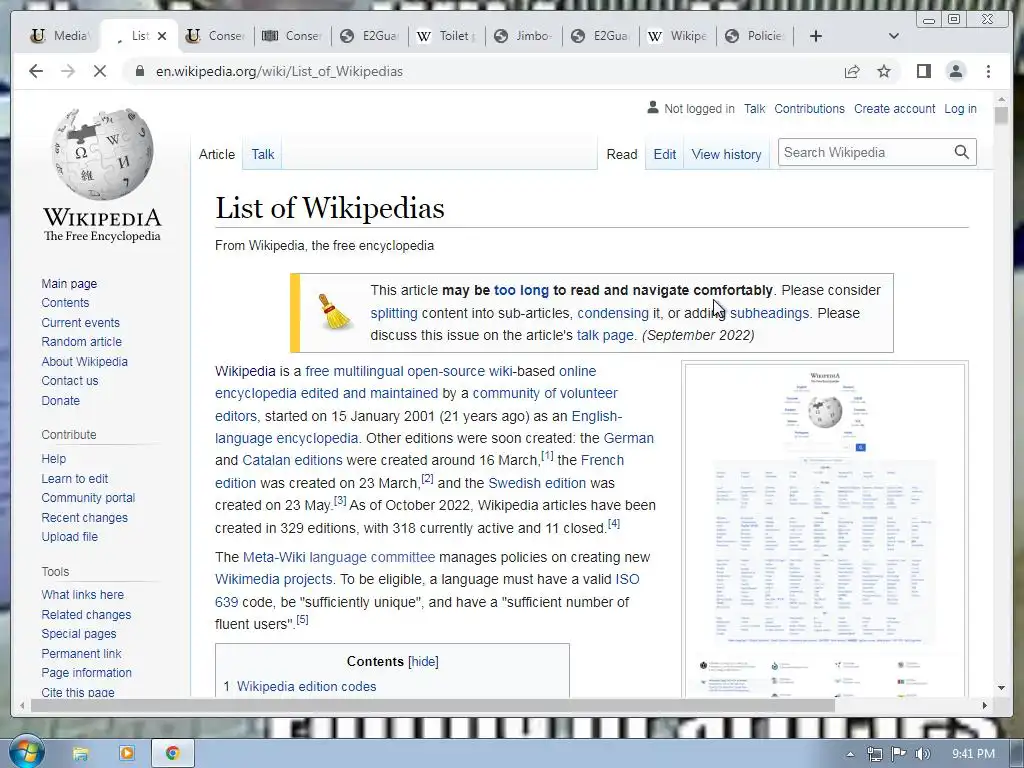Screen dimensions: 1024x768
Task: Click the broom cleanup icon
Action: tap(335, 312)
